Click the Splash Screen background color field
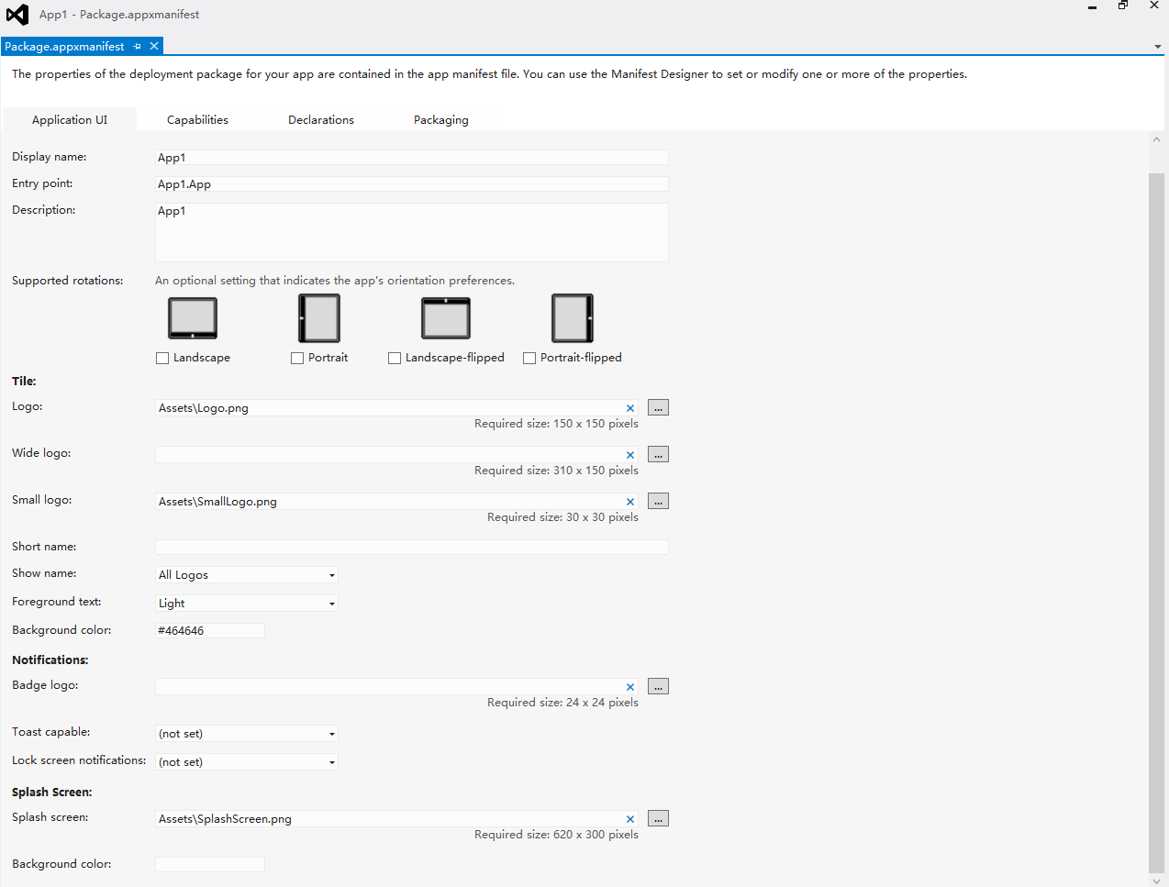 coord(209,865)
